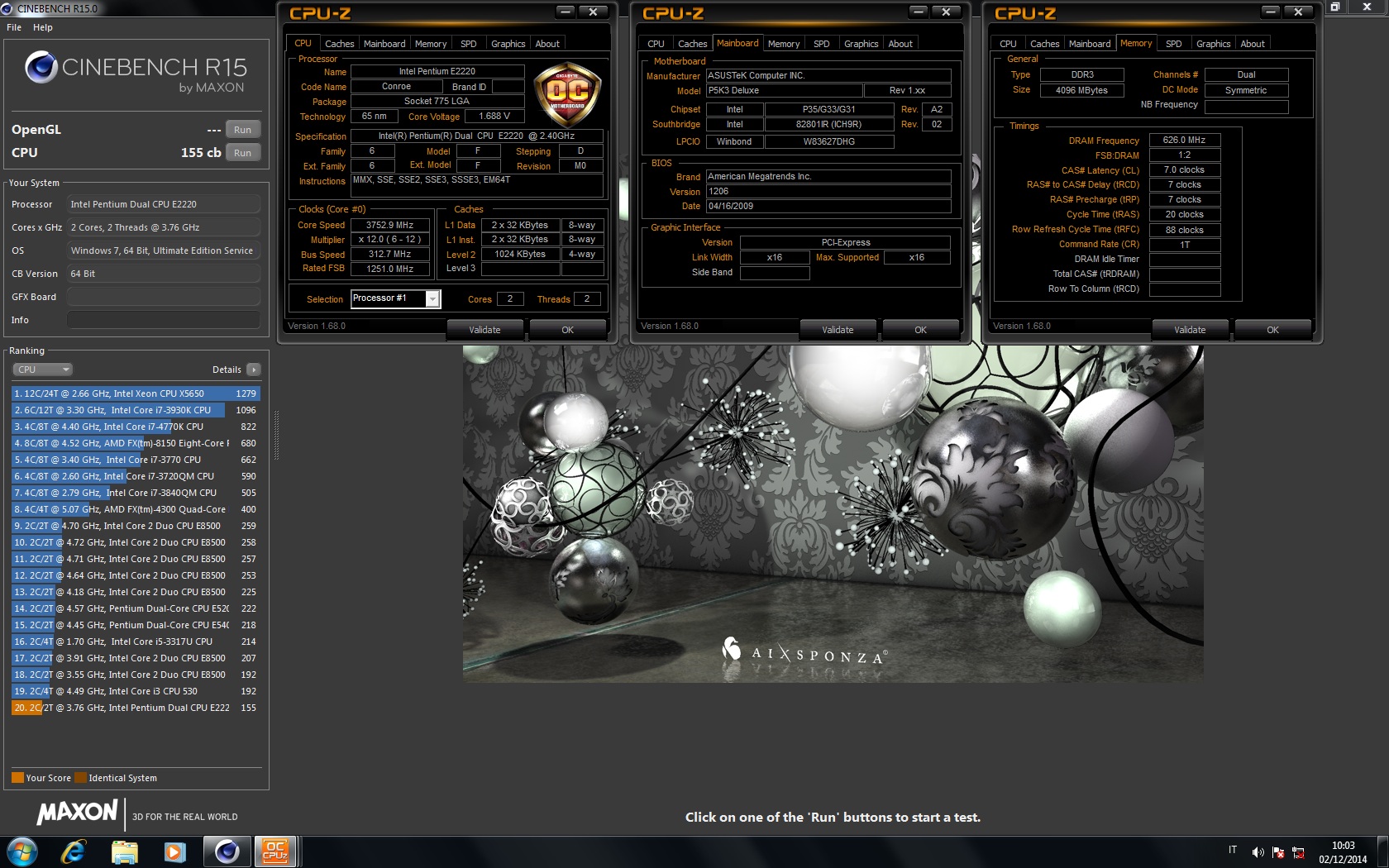This screenshot has height=868, width=1389.
Task: Select ranking row Core i7-3770 CPU
Action: point(136,460)
